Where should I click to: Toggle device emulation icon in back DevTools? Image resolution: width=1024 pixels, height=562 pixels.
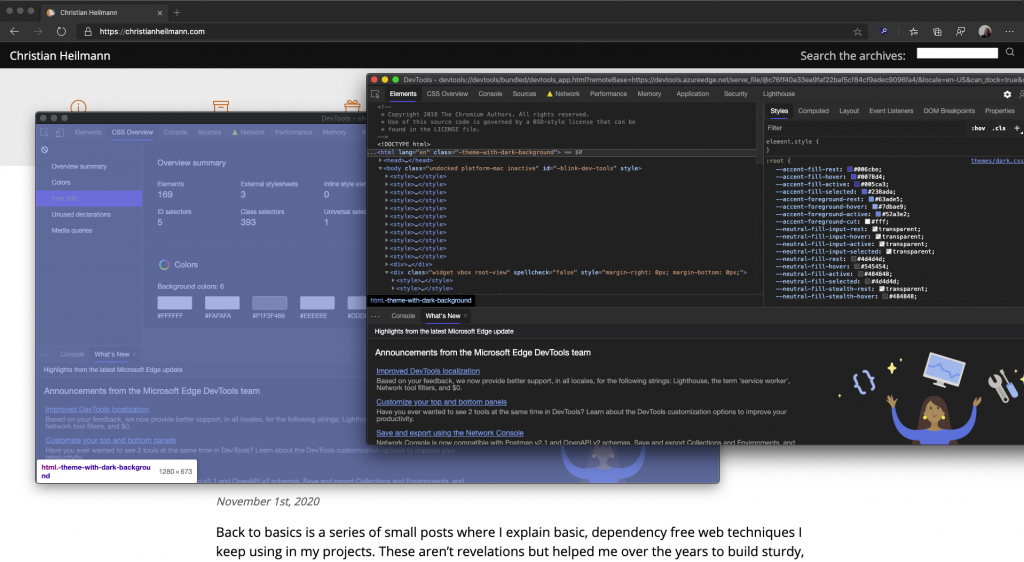59,133
